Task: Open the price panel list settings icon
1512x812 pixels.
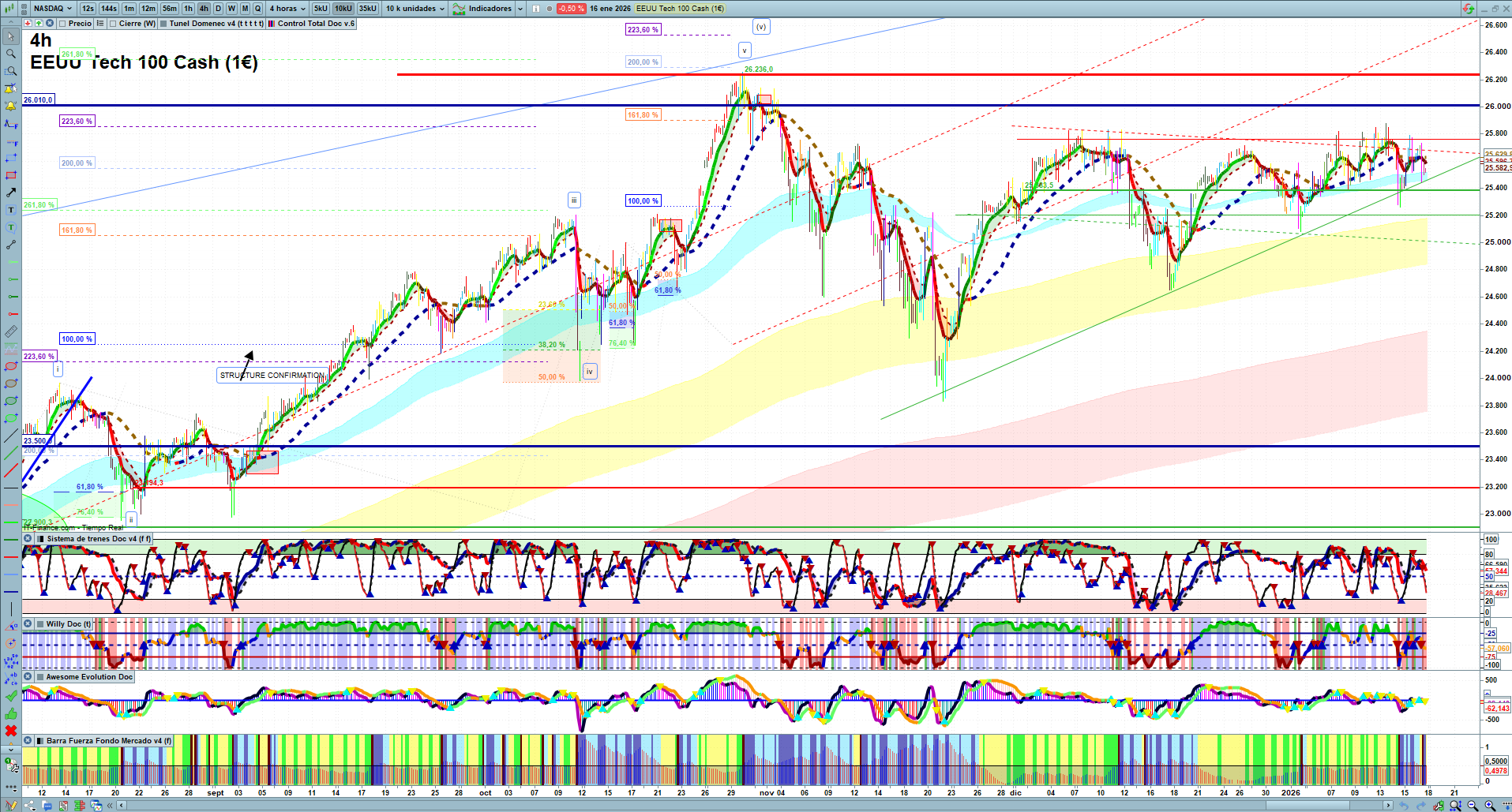Action: 100,24
